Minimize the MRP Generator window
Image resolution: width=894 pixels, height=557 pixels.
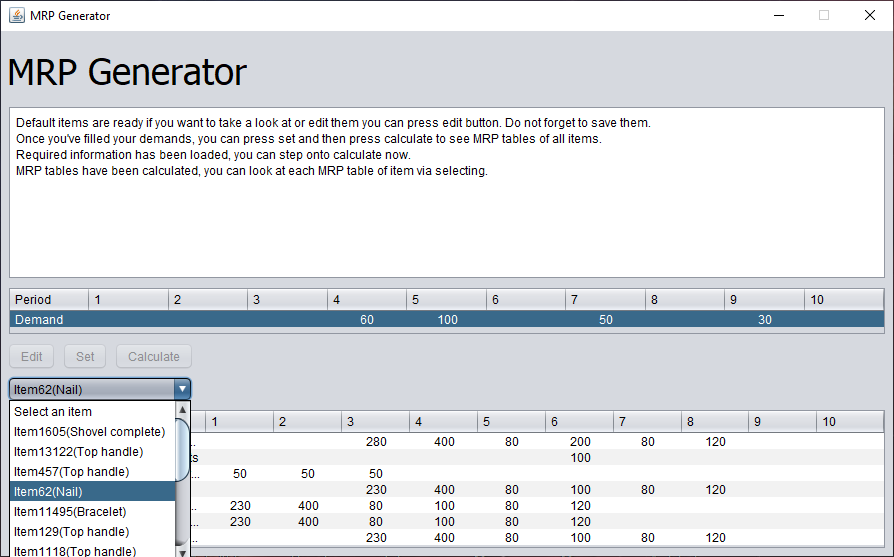779,15
